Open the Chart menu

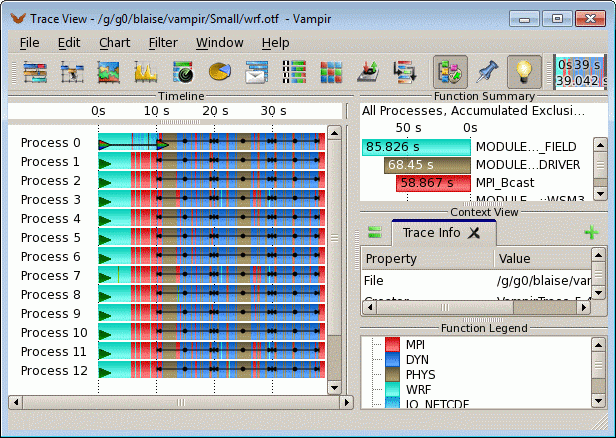point(114,42)
